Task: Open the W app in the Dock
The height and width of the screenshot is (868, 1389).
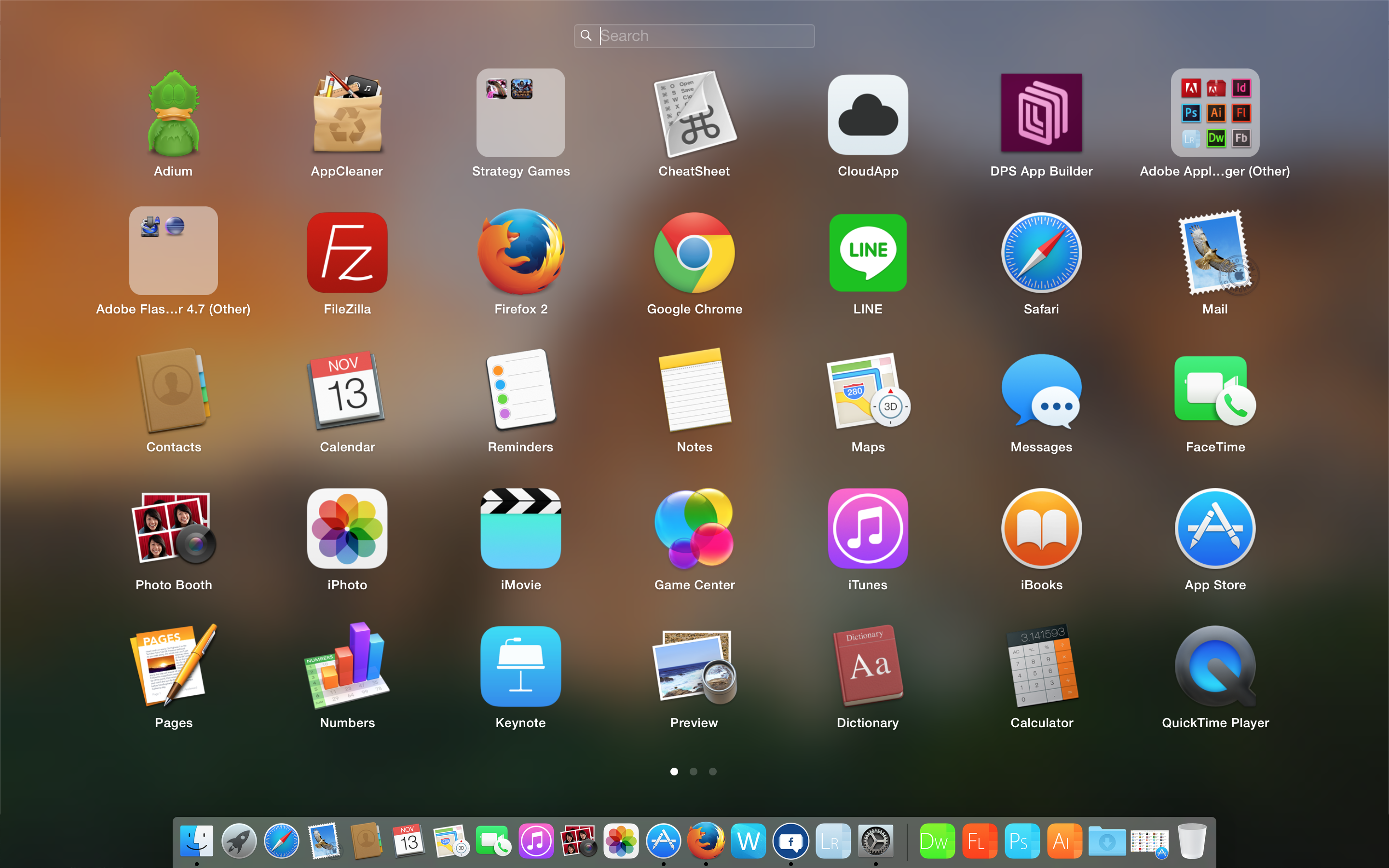Action: click(x=748, y=841)
